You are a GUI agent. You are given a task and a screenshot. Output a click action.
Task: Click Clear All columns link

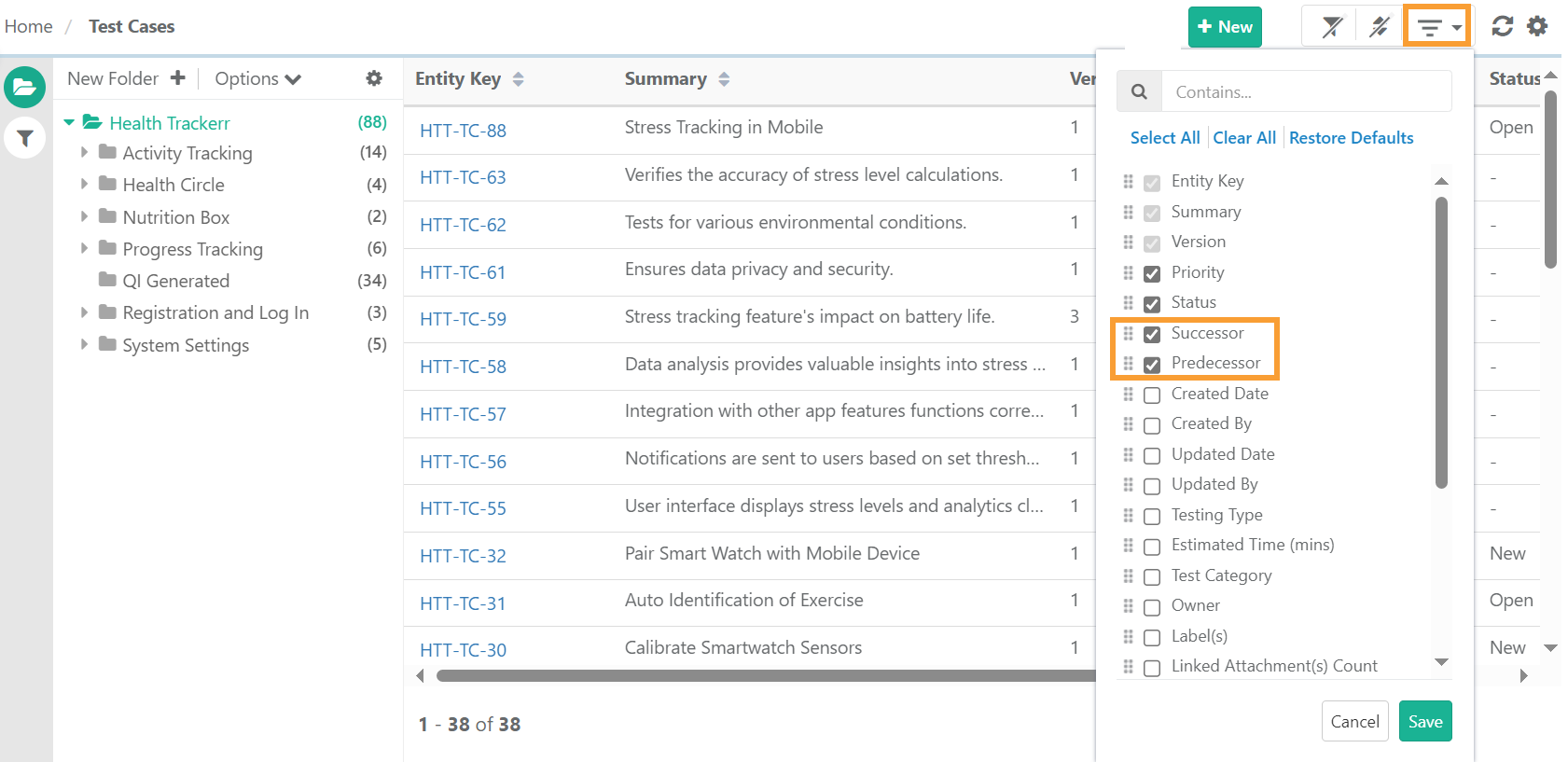1244,138
